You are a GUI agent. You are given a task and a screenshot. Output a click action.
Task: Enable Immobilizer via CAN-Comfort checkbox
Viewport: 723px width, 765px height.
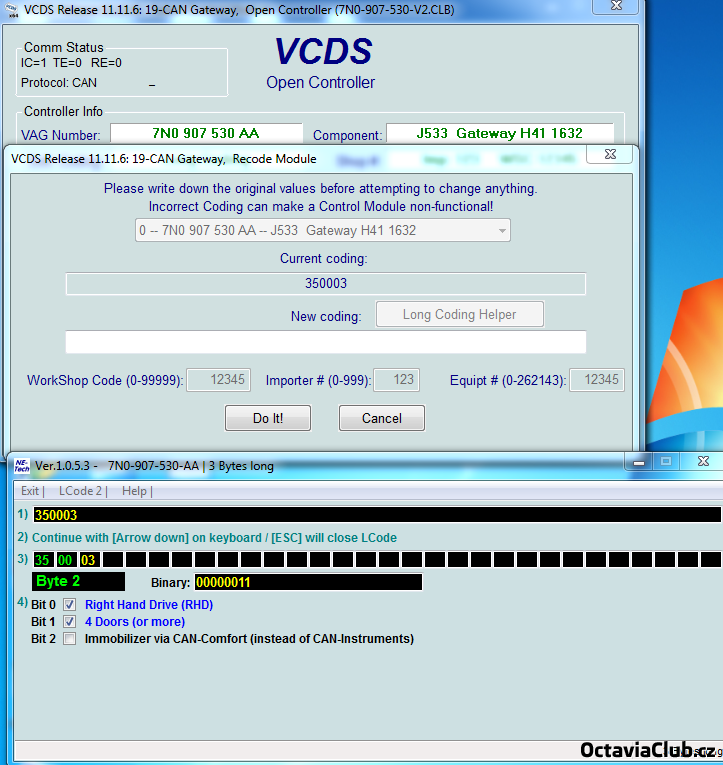point(70,639)
